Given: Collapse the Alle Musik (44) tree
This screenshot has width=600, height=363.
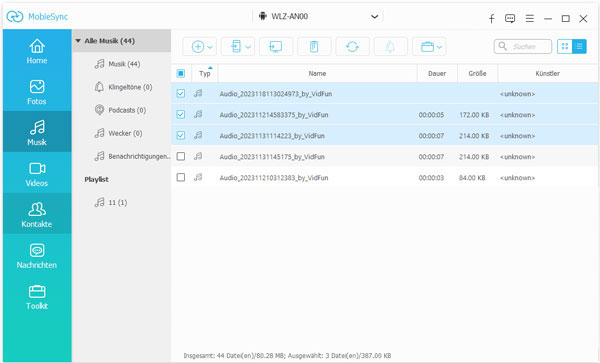Looking at the screenshot, I should coord(78,41).
